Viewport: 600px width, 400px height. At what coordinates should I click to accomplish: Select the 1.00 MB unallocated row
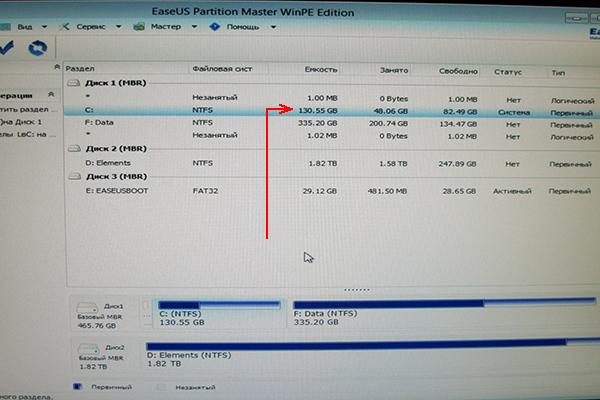pyautogui.click(x=333, y=98)
